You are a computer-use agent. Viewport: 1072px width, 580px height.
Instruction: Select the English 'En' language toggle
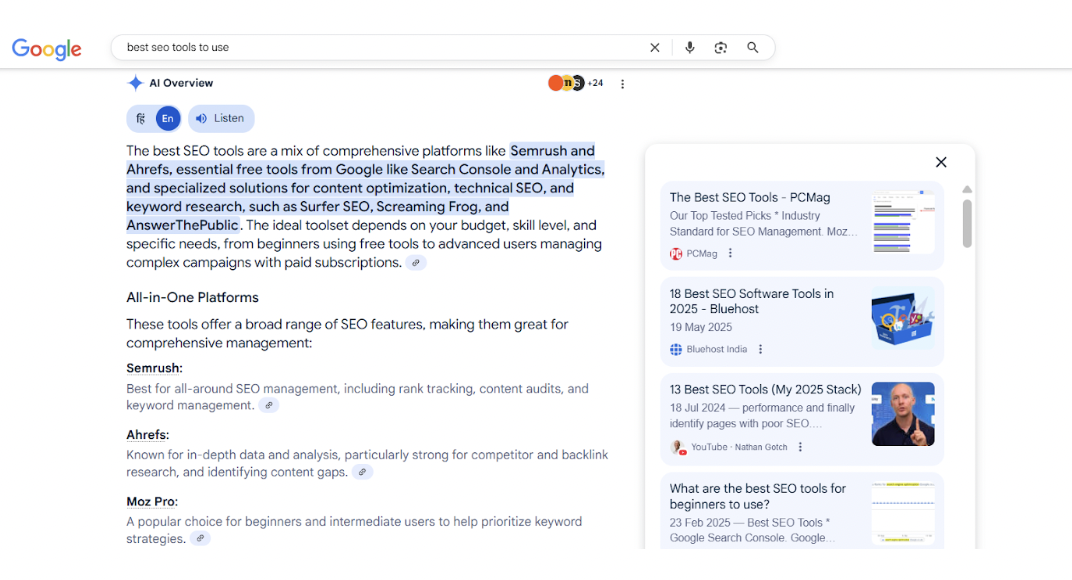point(168,118)
